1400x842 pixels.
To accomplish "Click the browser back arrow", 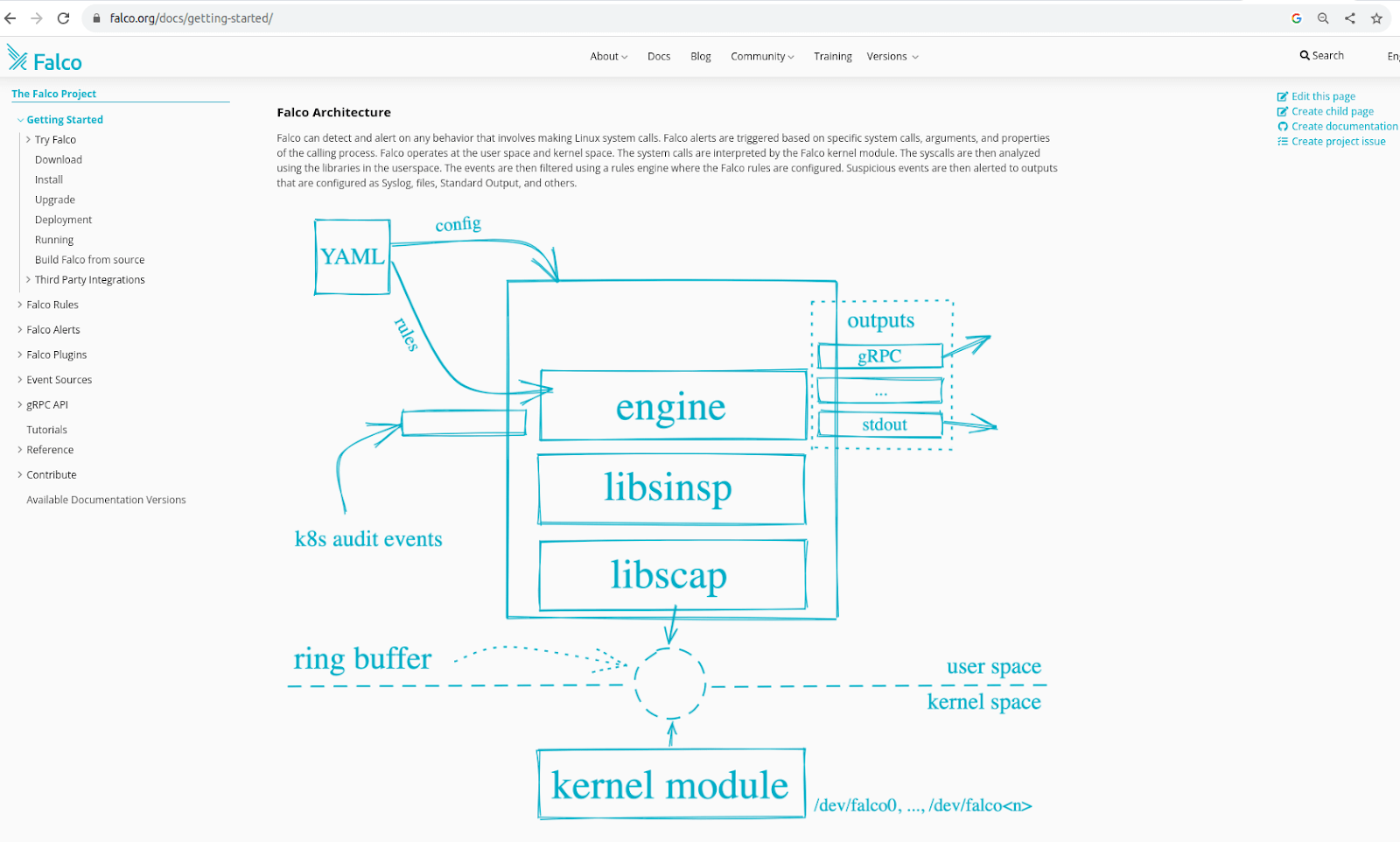I will (x=10, y=18).
